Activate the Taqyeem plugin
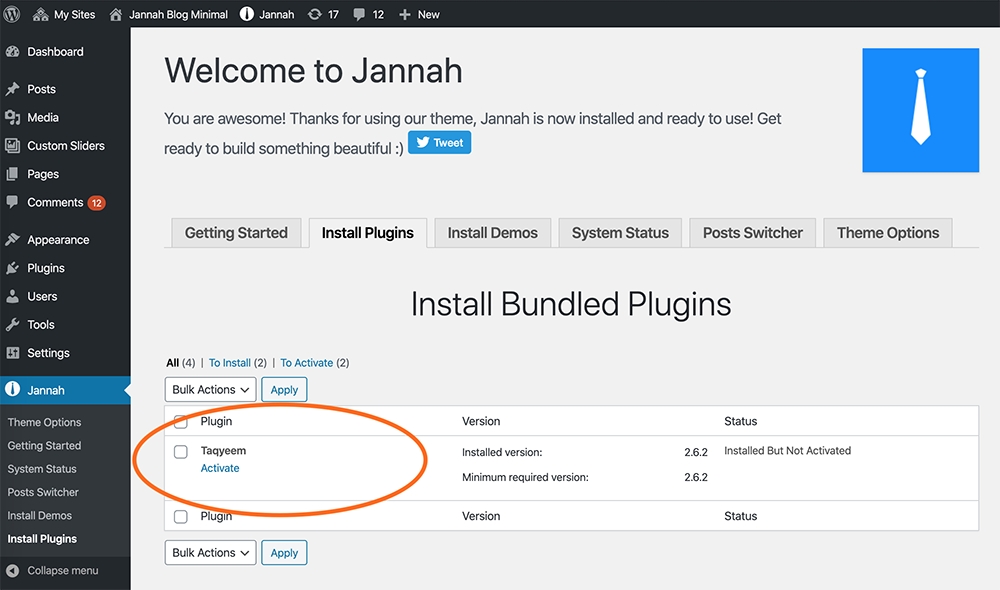This screenshot has height=590, width=1000. pos(220,468)
